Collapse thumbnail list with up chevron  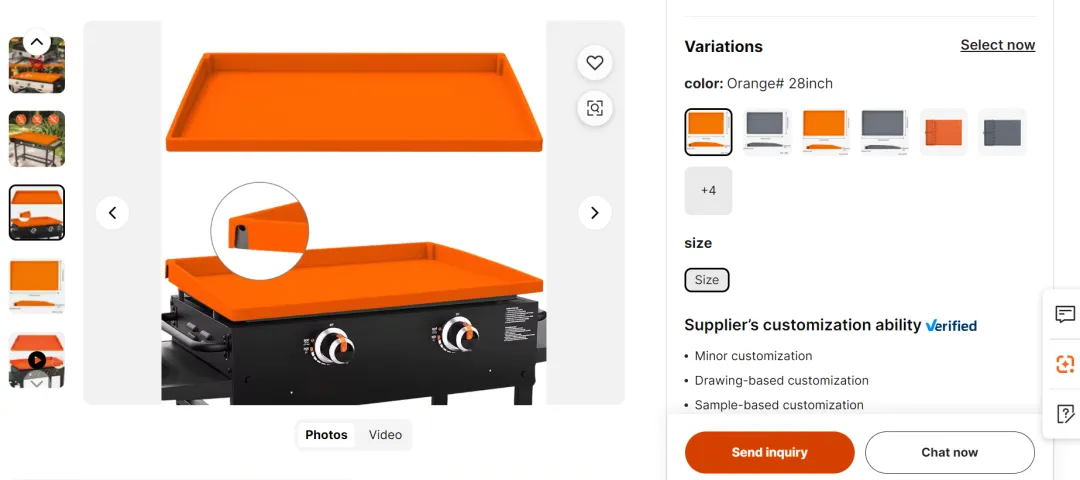point(37,42)
